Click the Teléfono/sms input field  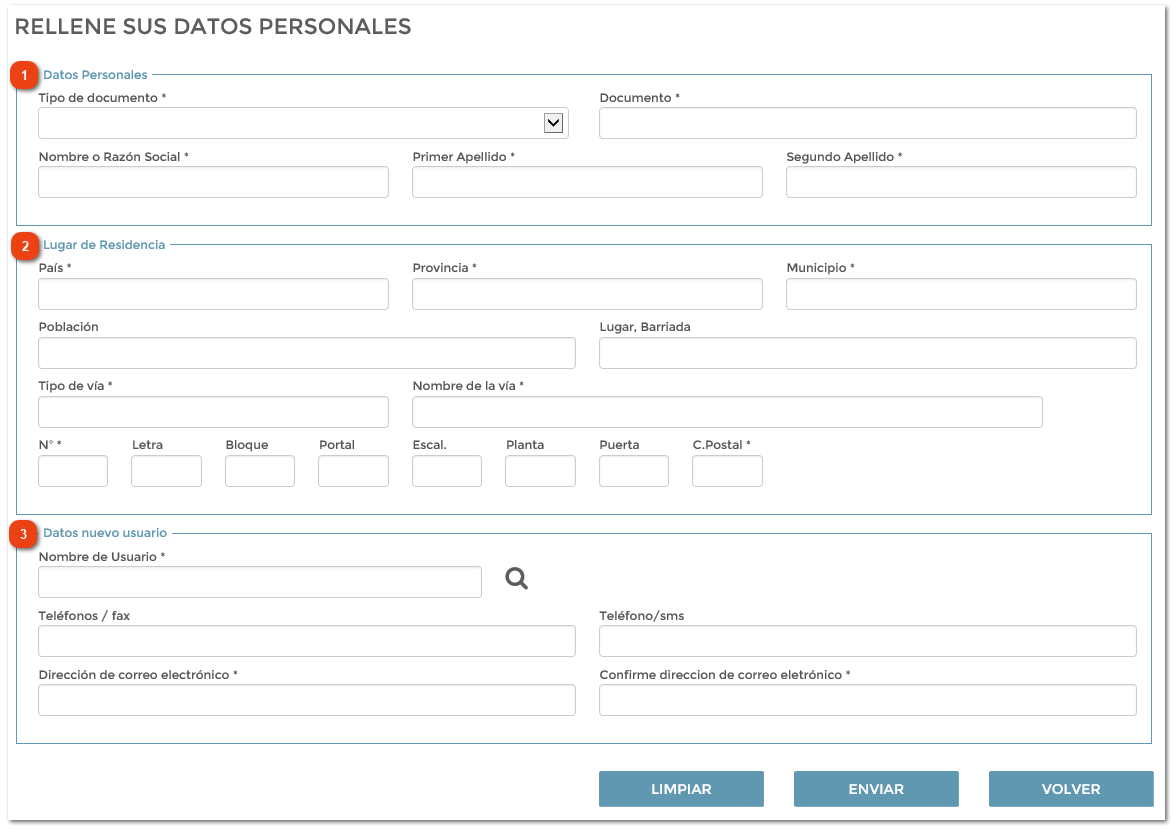(866, 640)
